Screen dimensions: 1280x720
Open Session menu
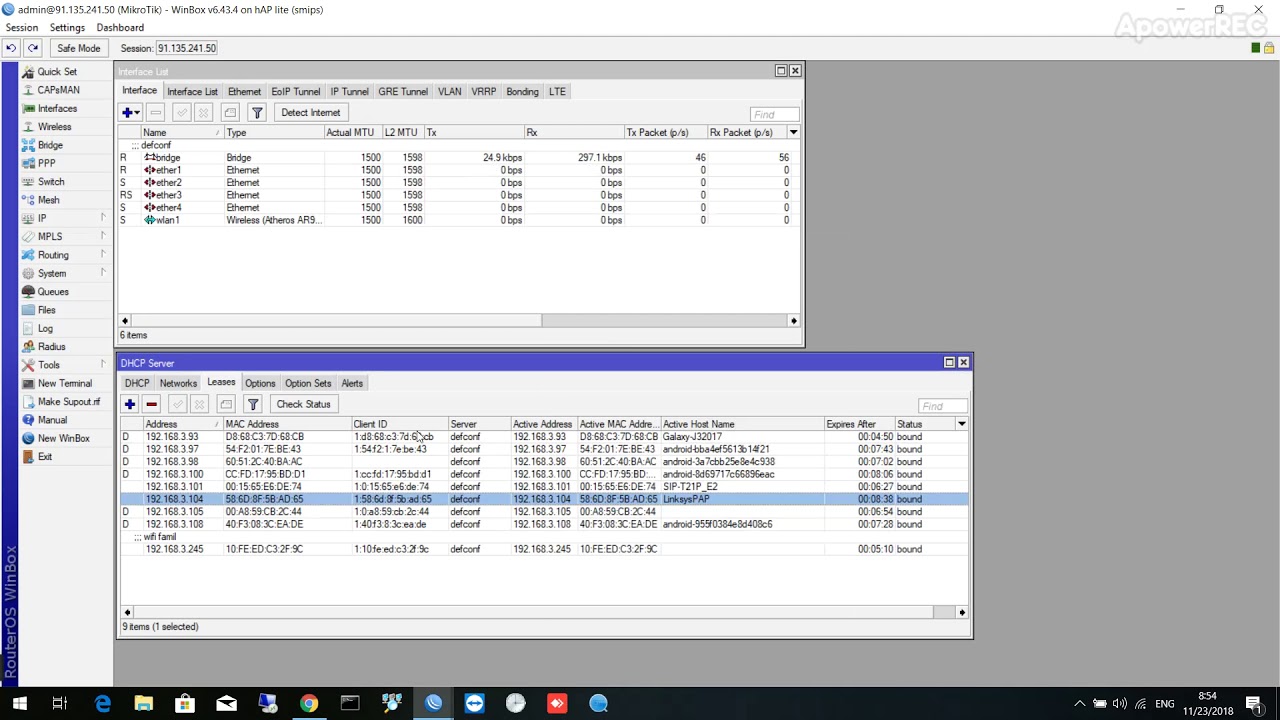pyautogui.click(x=22, y=27)
